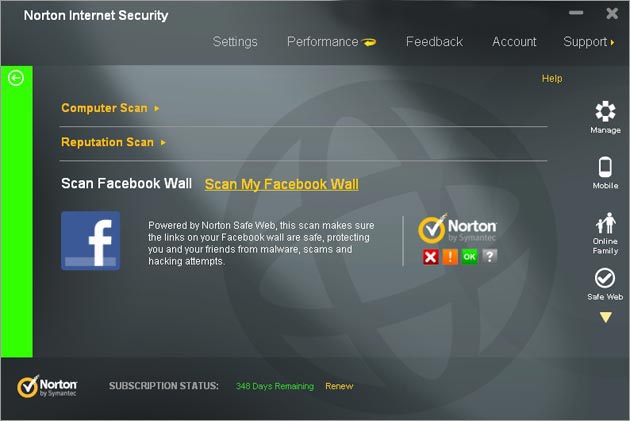The width and height of the screenshot is (630, 421).
Task: Expand the Reputation Scan section
Action: point(113,142)
